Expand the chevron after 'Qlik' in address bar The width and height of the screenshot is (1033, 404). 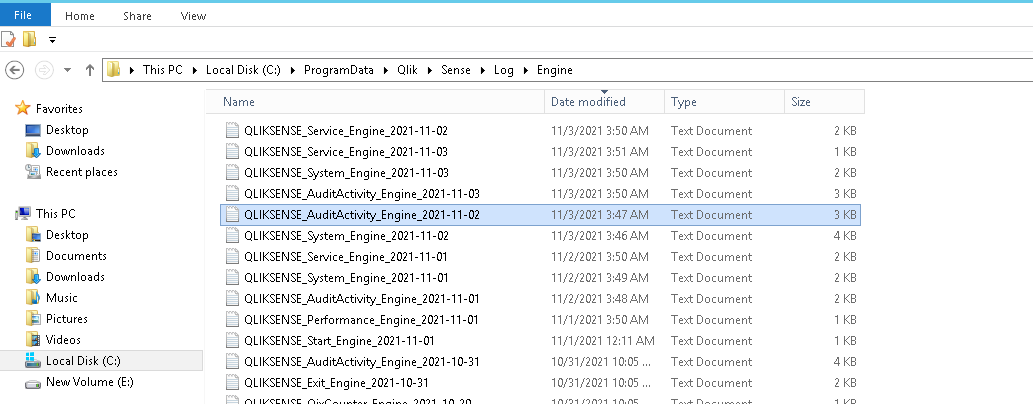430,70
